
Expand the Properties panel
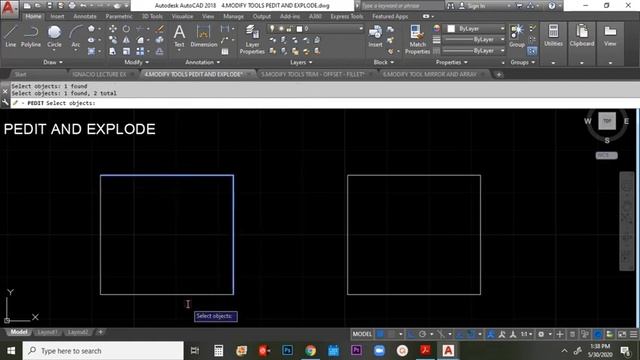(x=451, y=62)
